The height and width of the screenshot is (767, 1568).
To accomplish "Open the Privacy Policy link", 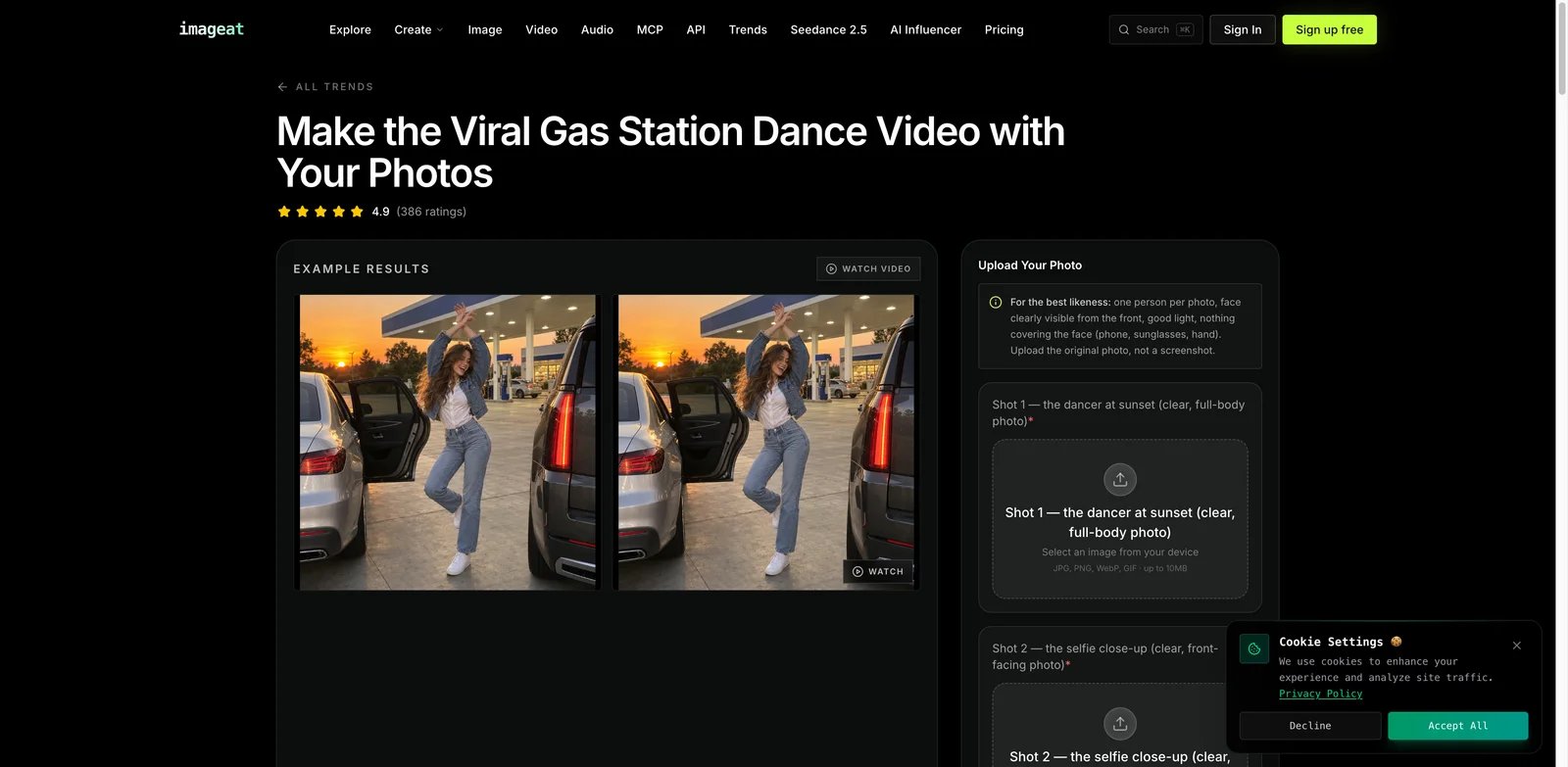I will coord(1320,694).
